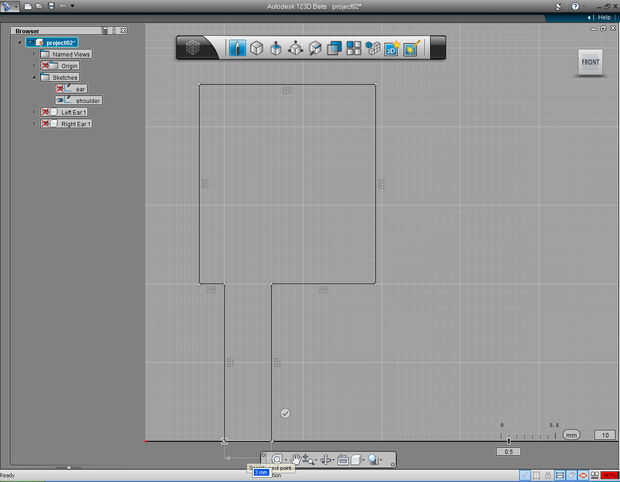Click the green checkmark to finish sketch
The image size is (620, 482).
click(x=285, y=413)
